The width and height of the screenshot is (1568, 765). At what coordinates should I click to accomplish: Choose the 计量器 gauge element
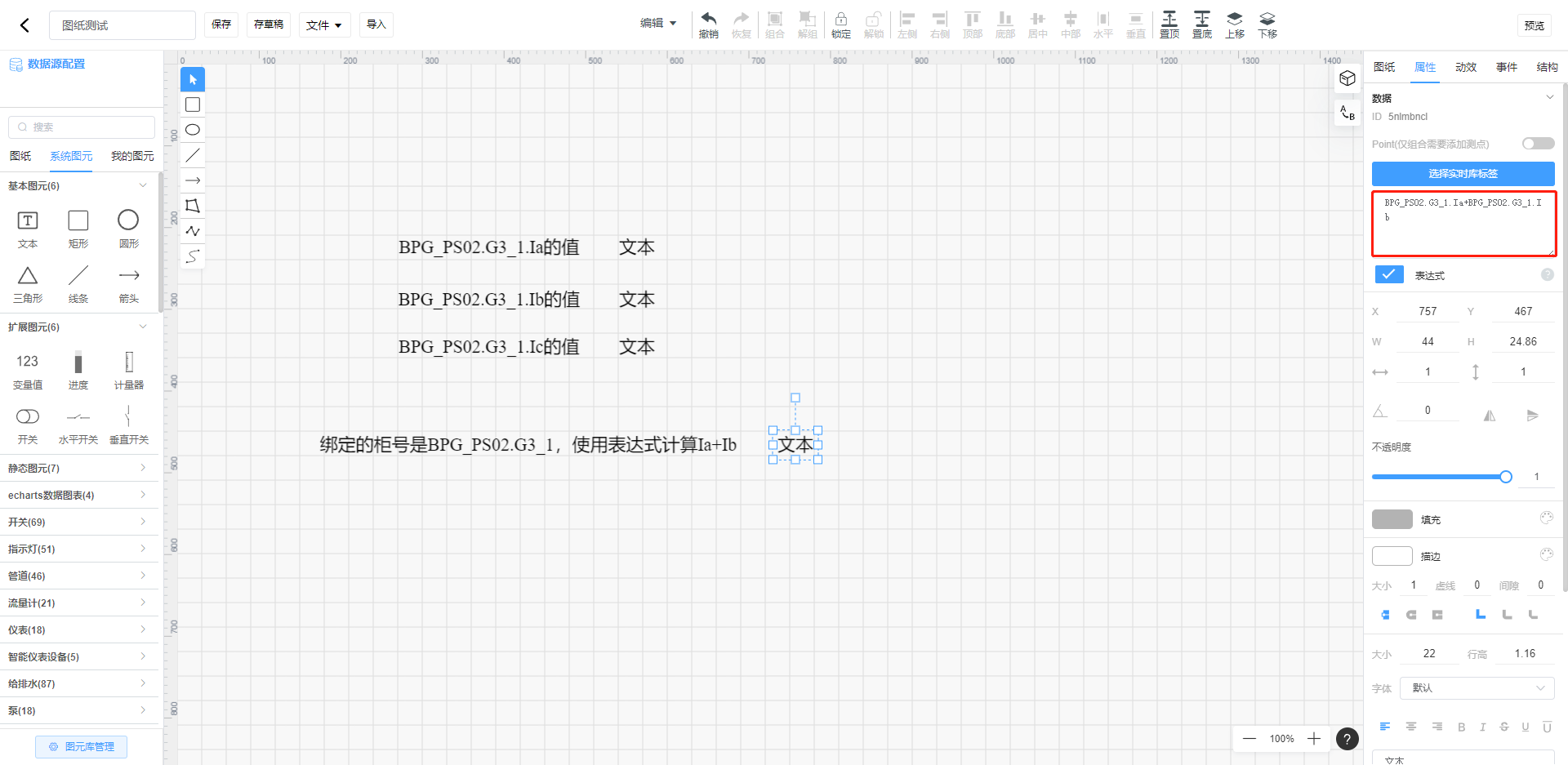click(128, 370)
